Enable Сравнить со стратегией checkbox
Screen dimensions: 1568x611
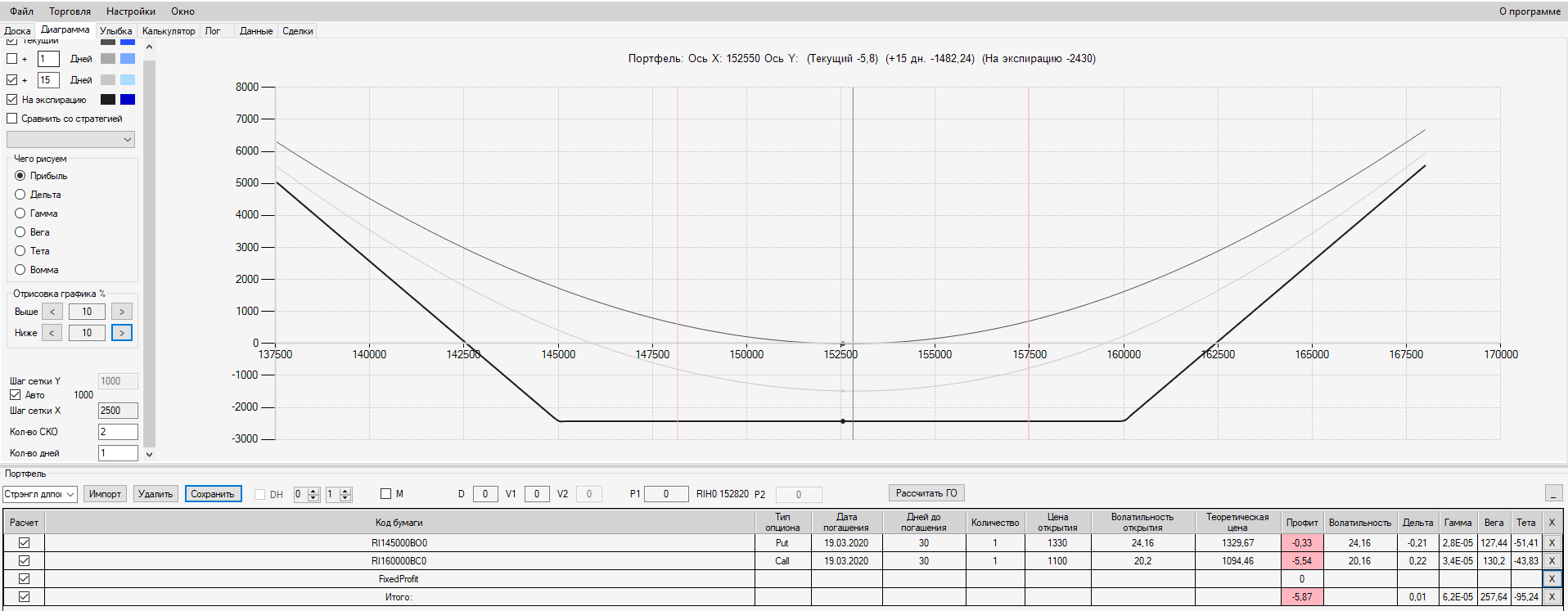click(x=11, y=119)
